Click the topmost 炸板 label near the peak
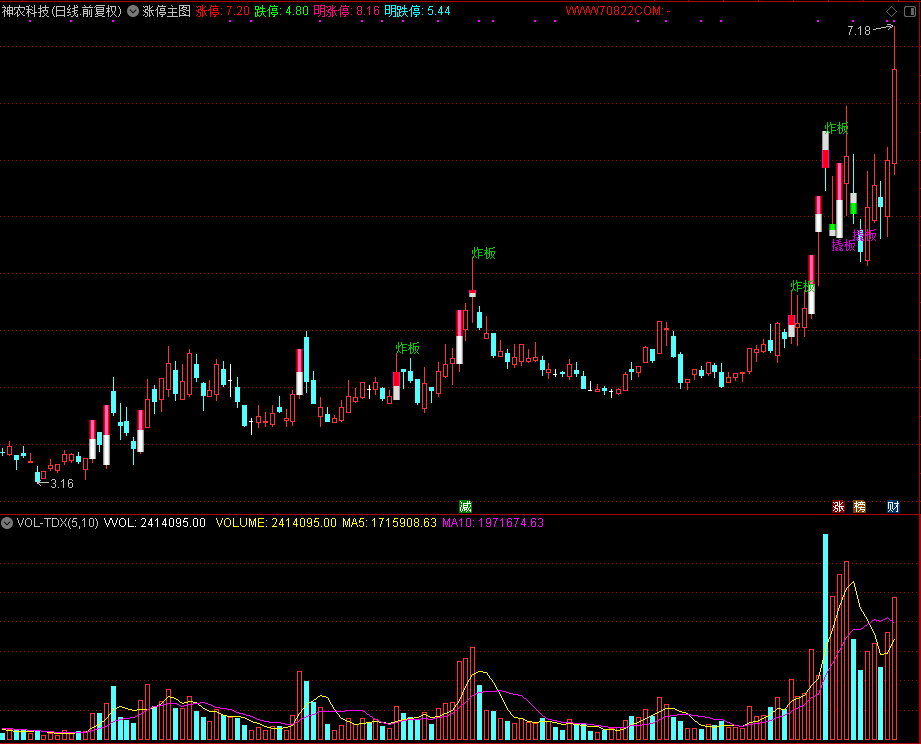 pos(836,128)
